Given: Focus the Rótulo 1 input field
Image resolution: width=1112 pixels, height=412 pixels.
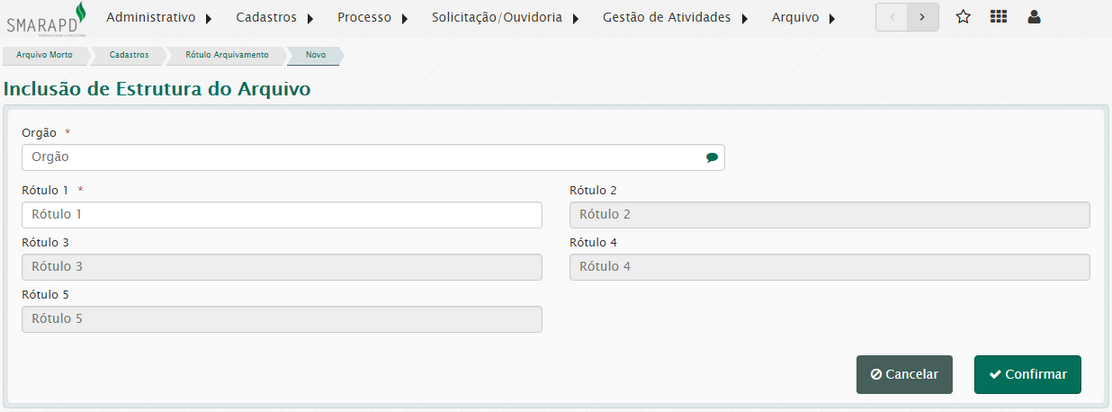Looking at the screenshot, I should click(282, 215).
